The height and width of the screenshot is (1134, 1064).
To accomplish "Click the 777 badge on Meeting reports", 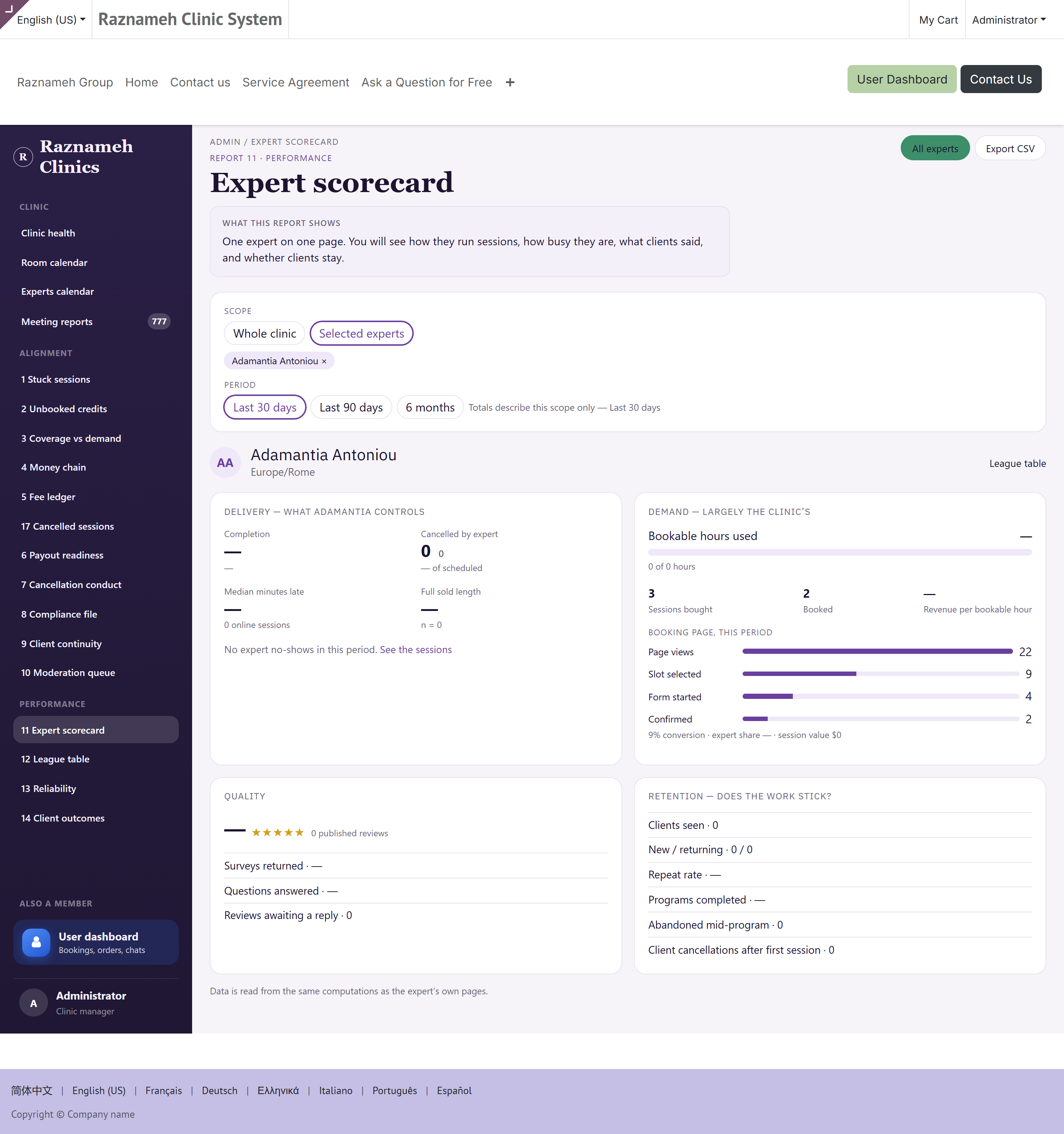I will click(159, 322).
